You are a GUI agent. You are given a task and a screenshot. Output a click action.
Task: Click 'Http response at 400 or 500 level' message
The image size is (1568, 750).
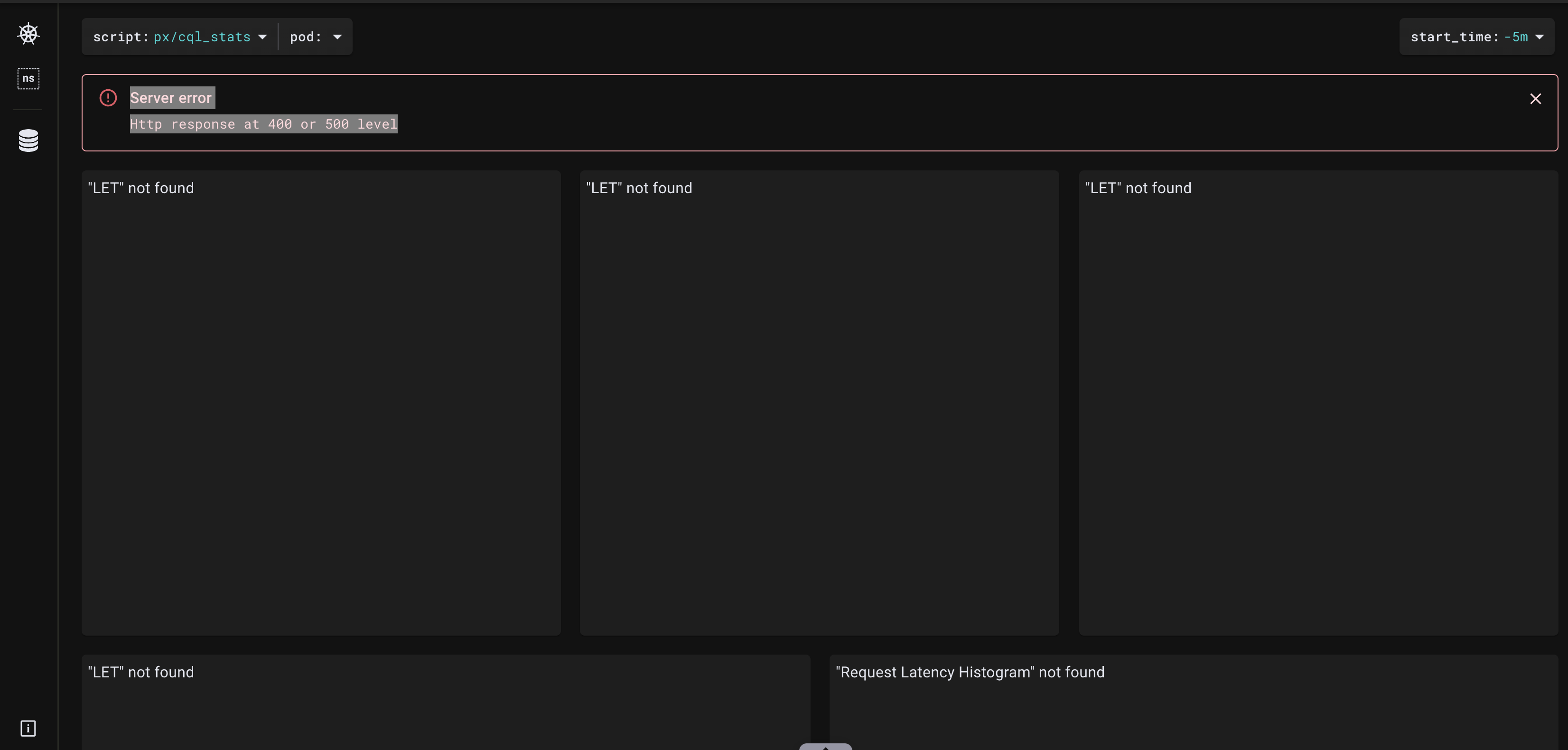click(263, 124)
